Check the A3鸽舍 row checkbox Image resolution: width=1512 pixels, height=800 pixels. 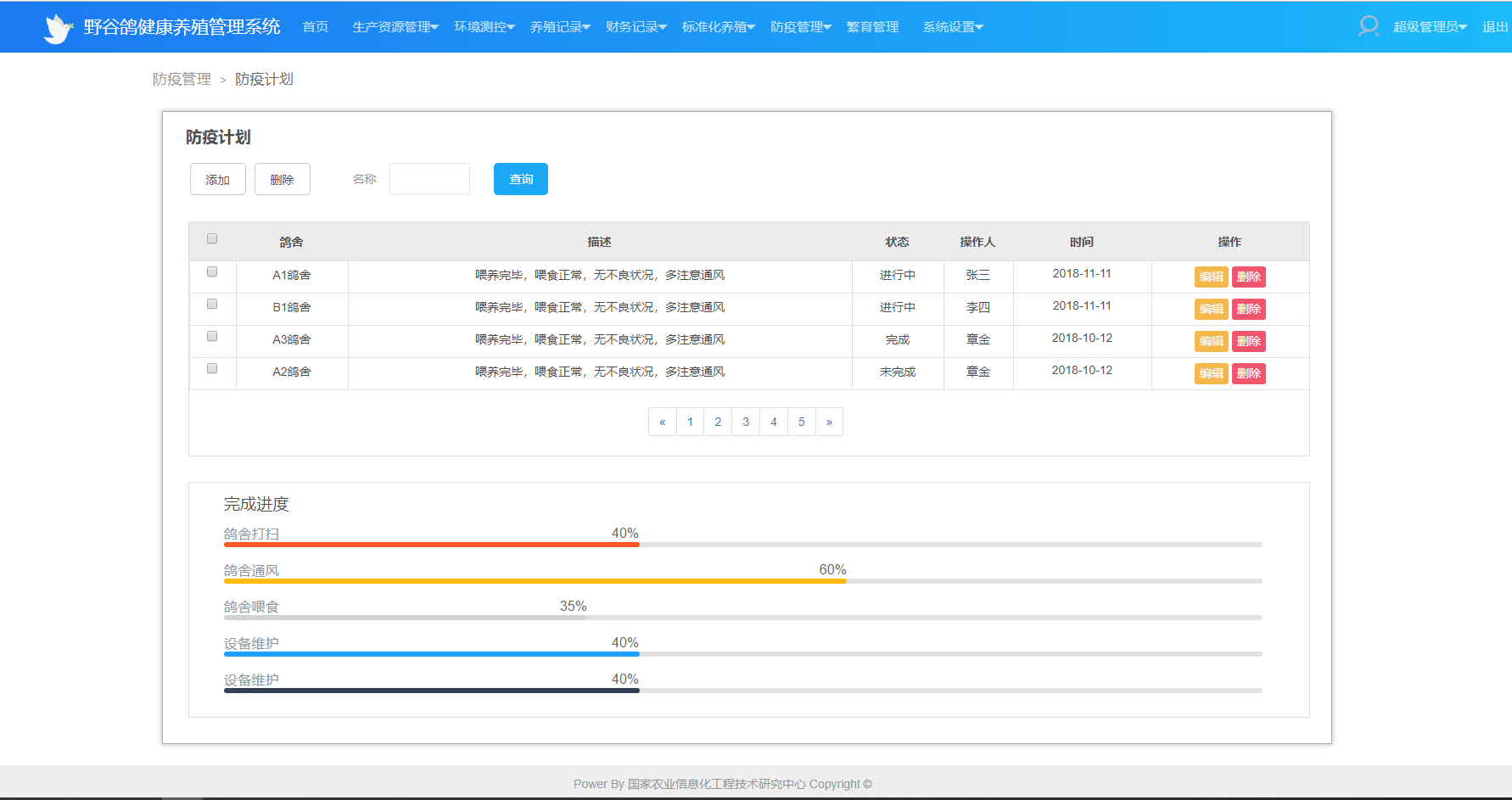click(212, 337)
